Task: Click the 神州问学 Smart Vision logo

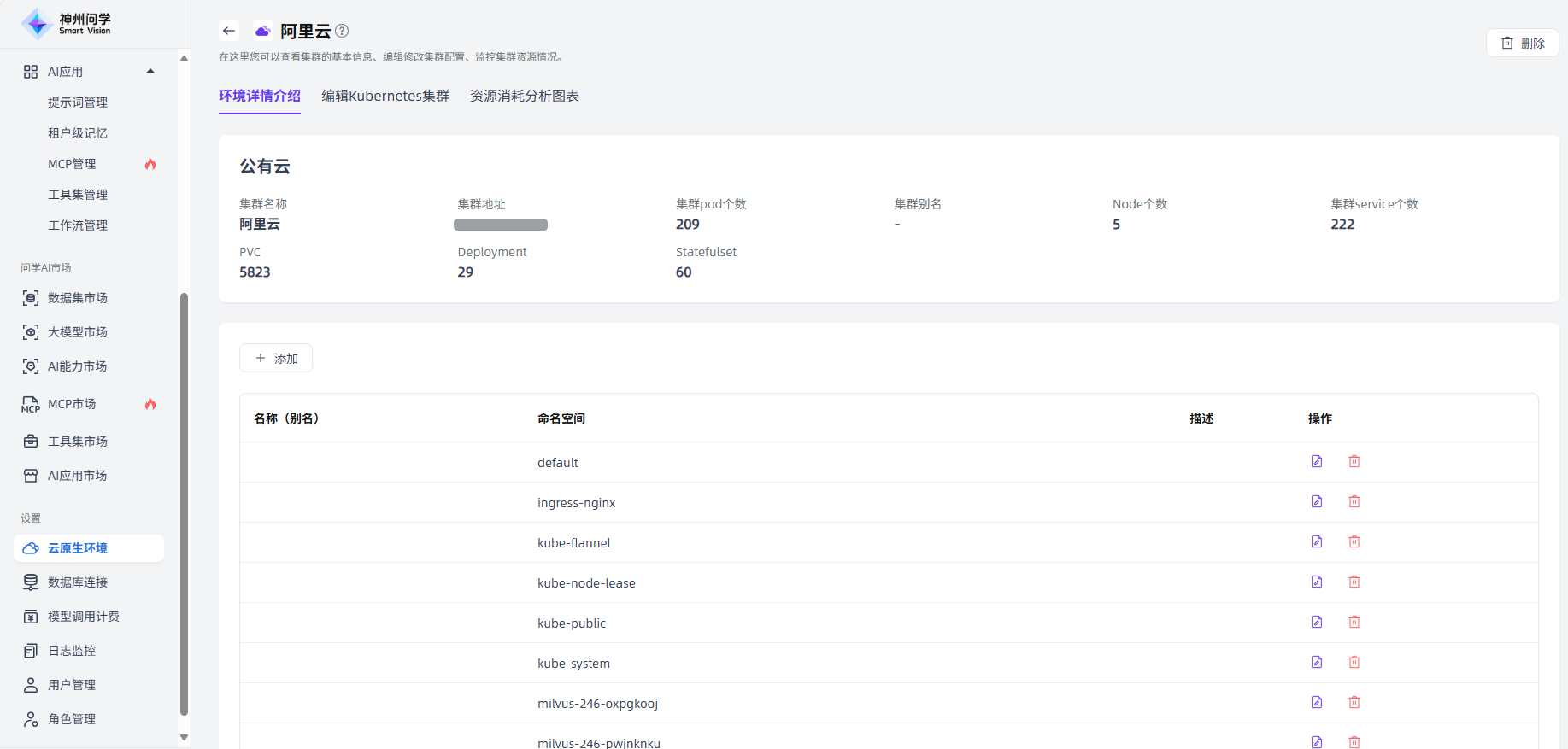Action: (67, 24)
